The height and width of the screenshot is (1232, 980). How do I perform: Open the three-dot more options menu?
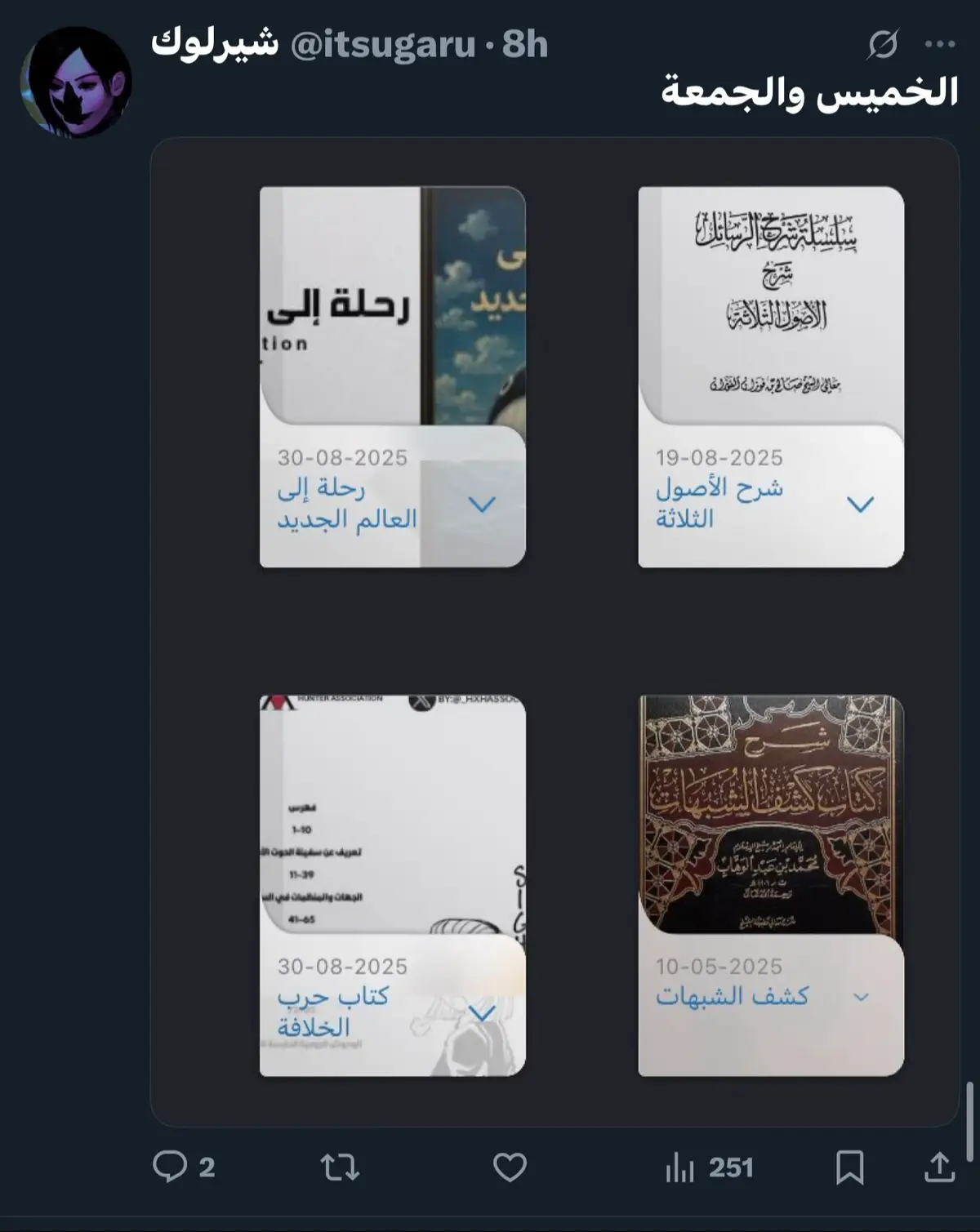coord(940,44)
